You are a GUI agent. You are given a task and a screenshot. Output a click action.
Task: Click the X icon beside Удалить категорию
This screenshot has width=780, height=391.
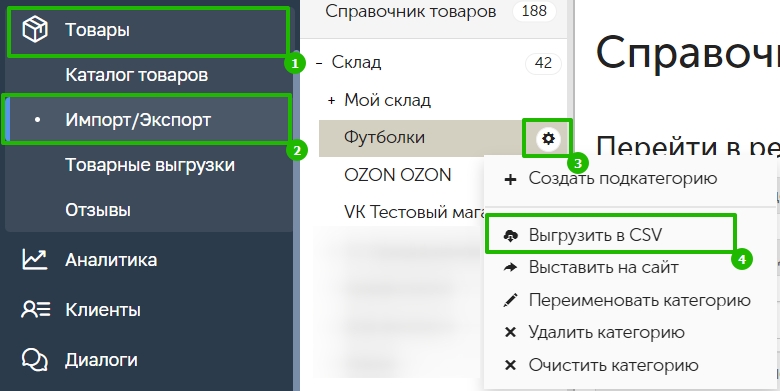pyautogui.click(x=510, y=332)
